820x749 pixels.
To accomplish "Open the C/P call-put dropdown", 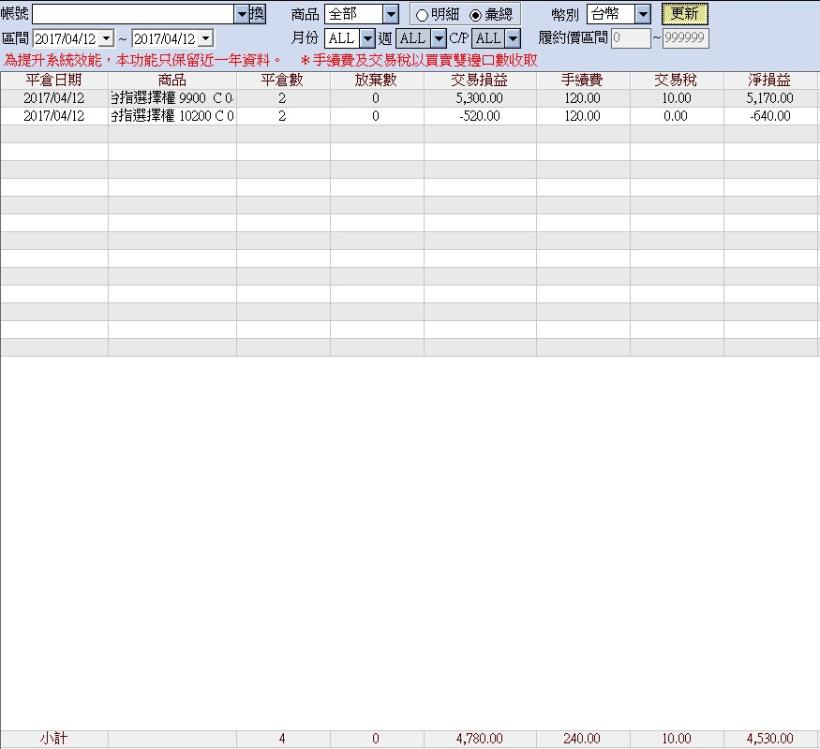I will click(x=511, y=36).
